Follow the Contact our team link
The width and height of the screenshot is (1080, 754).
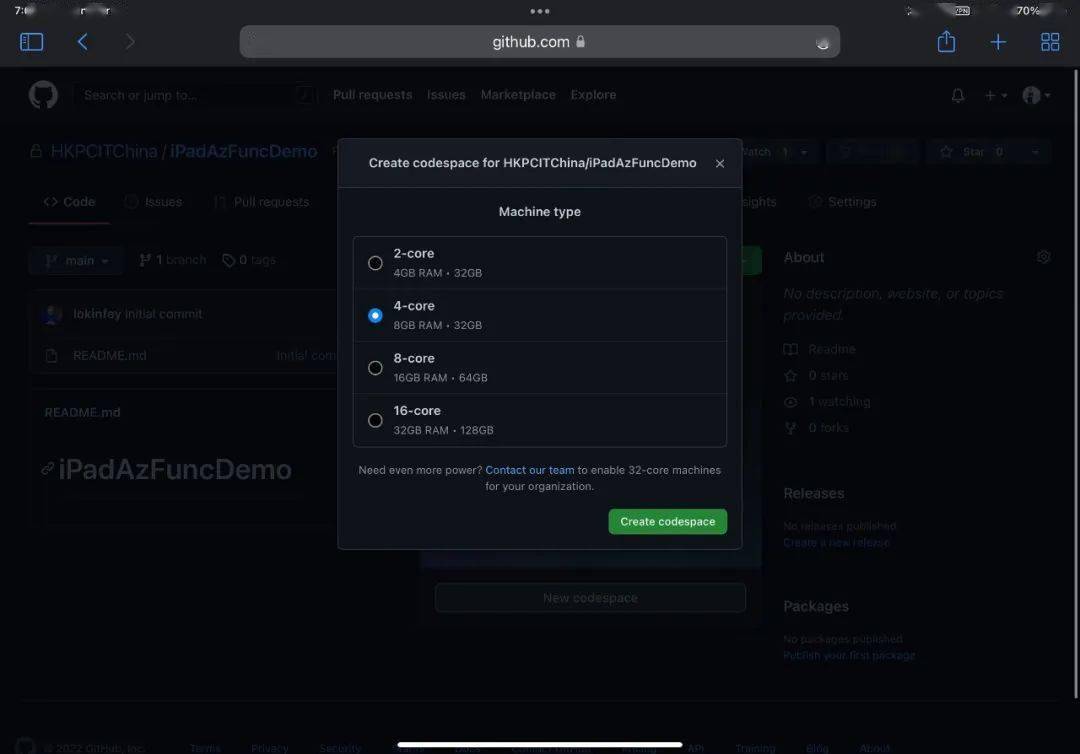click(529, 469)
